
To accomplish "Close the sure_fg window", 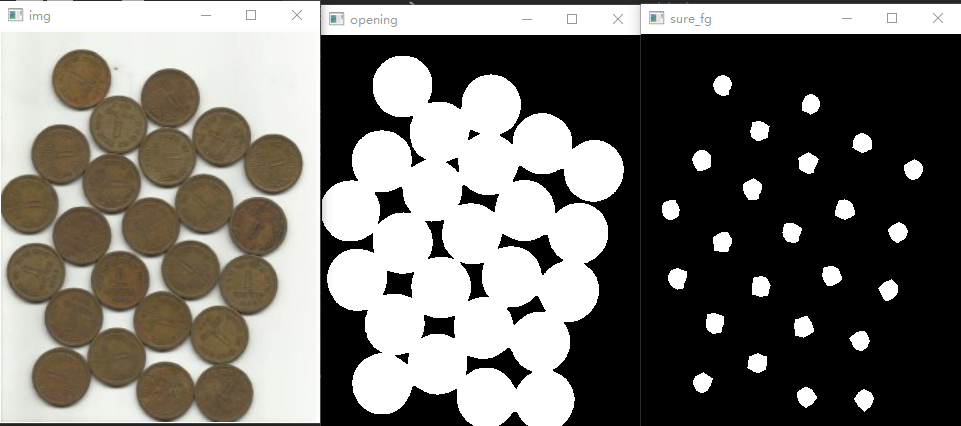I will (938, 18).
